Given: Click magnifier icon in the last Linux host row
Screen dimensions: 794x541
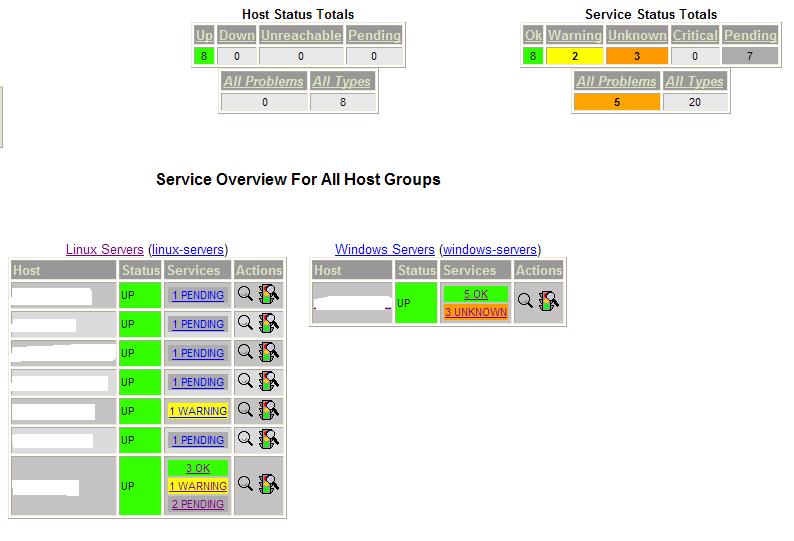Looking at the screenshot, I should [x=246, y=485].
